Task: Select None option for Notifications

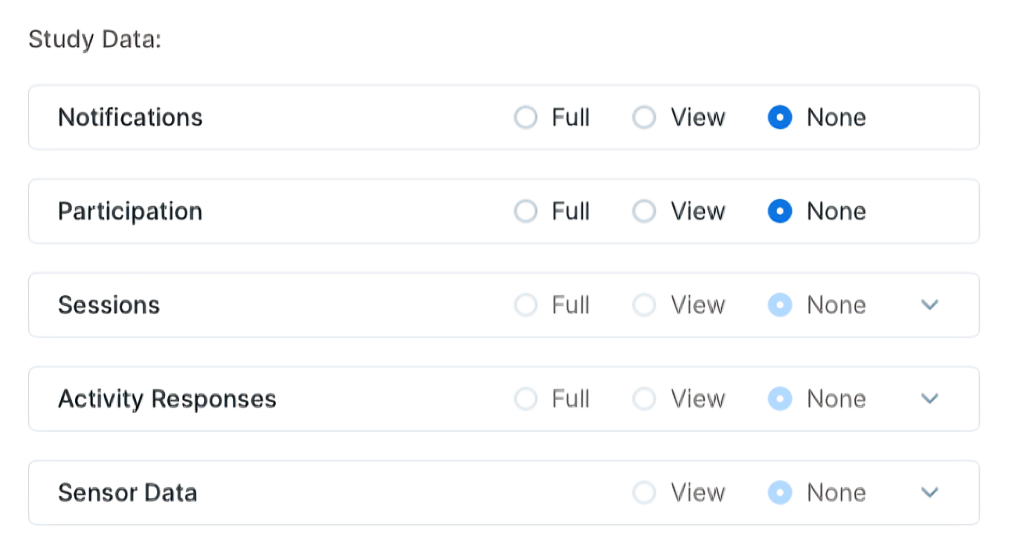Action: (x=780, y=118)
